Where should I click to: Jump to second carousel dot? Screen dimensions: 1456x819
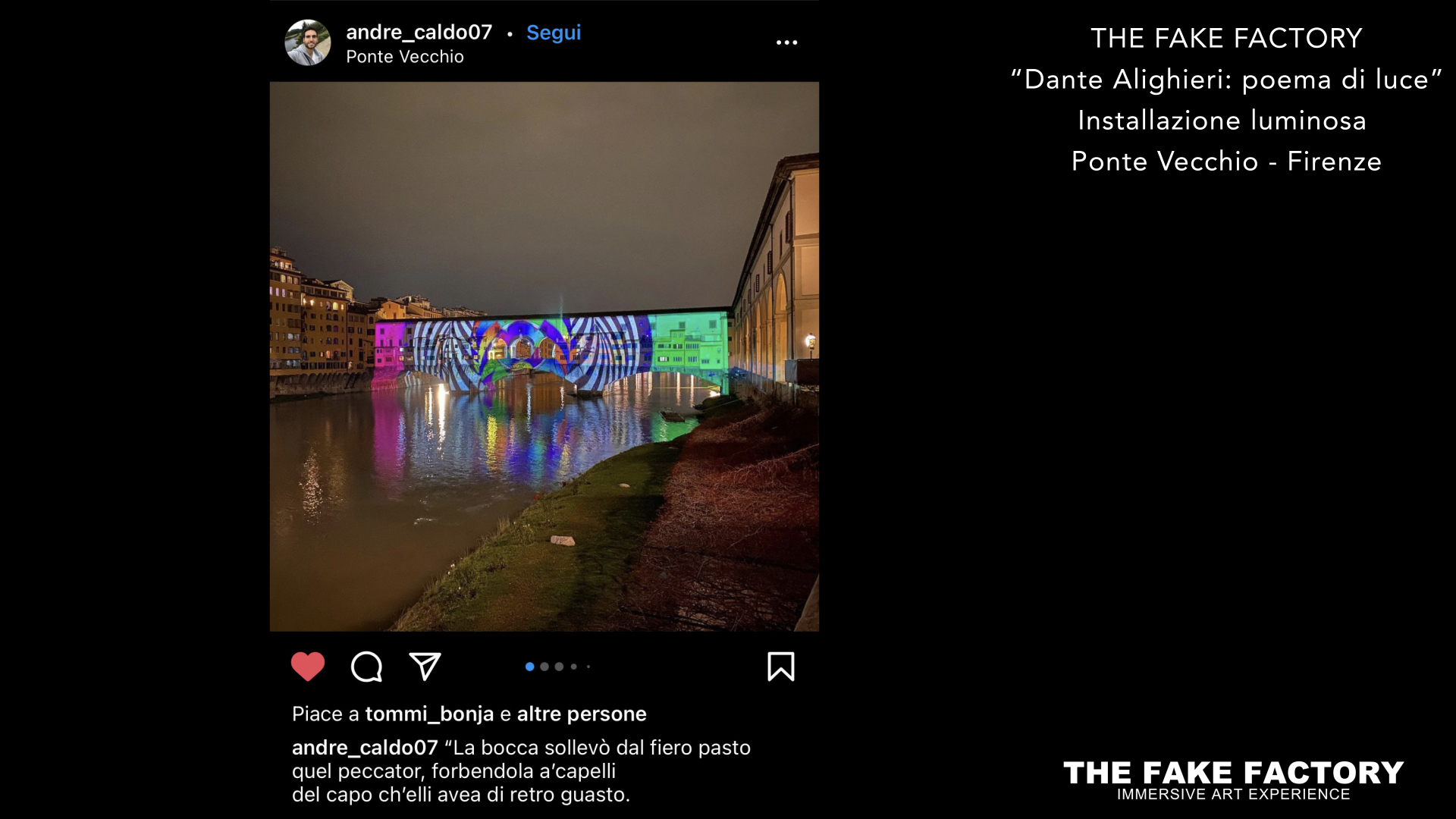pyautogui.click(x=544, y=667)
